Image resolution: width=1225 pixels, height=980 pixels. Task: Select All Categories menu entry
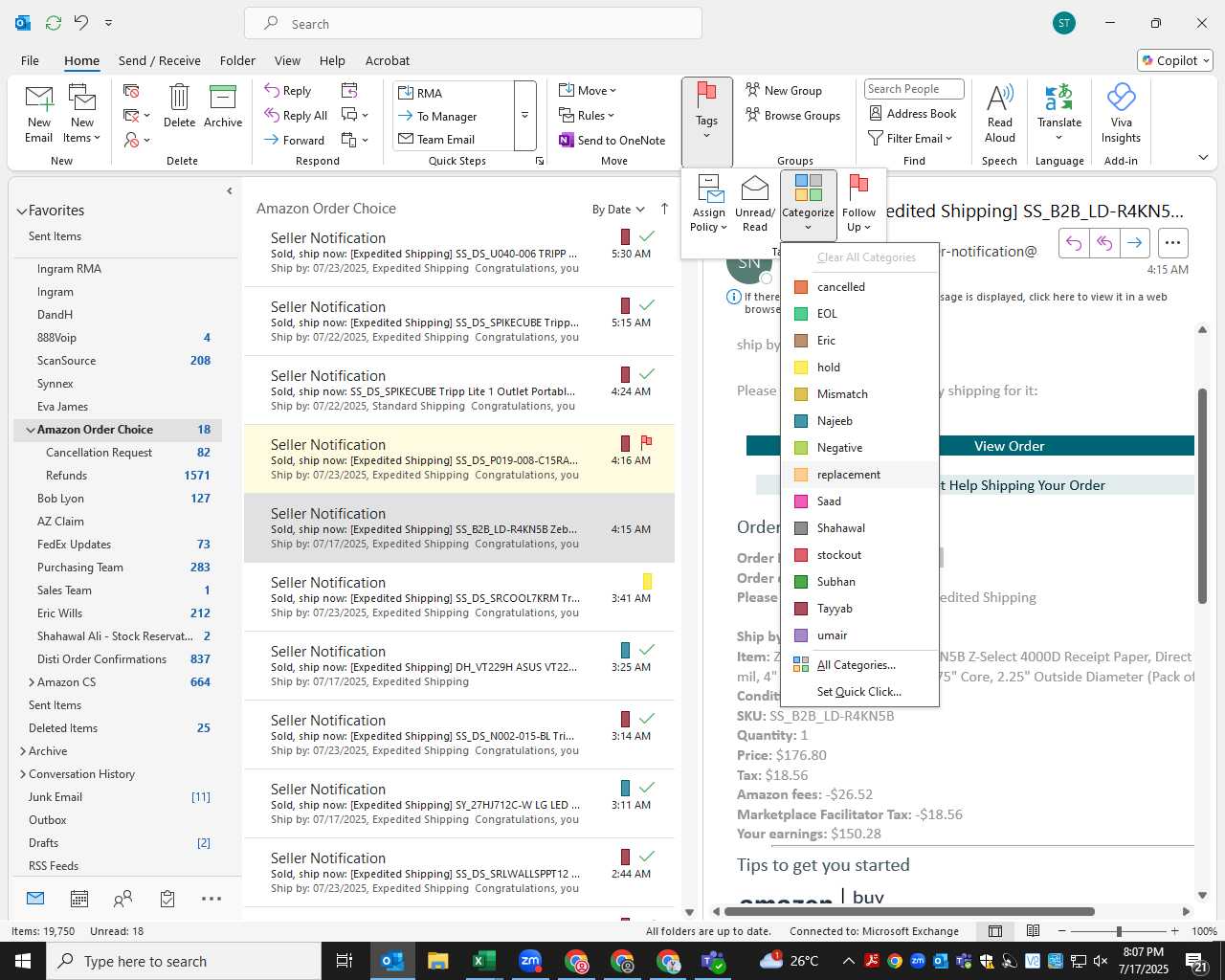coord(859,665)
